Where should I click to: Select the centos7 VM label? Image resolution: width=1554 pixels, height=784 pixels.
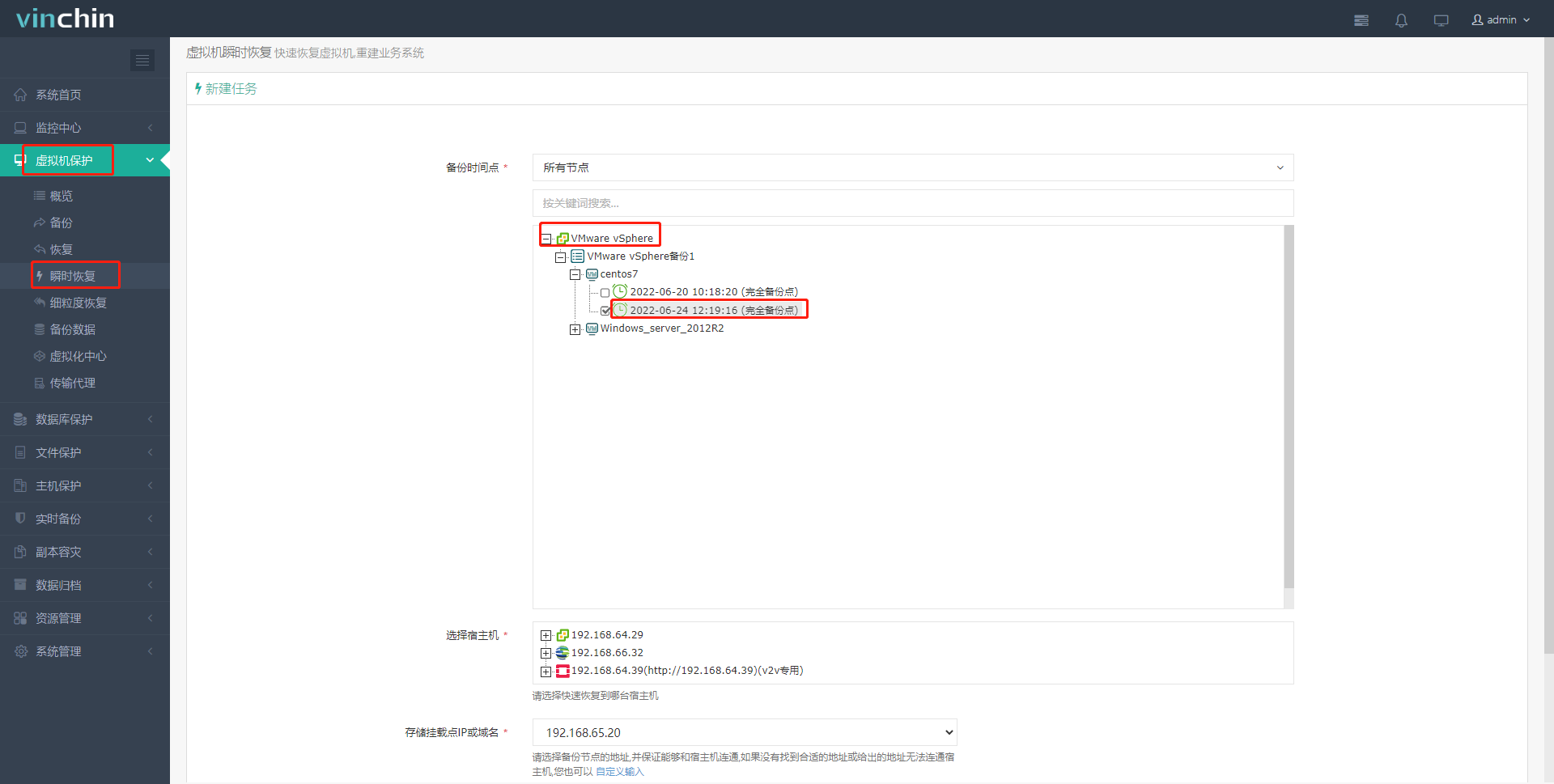pos(619,274)
